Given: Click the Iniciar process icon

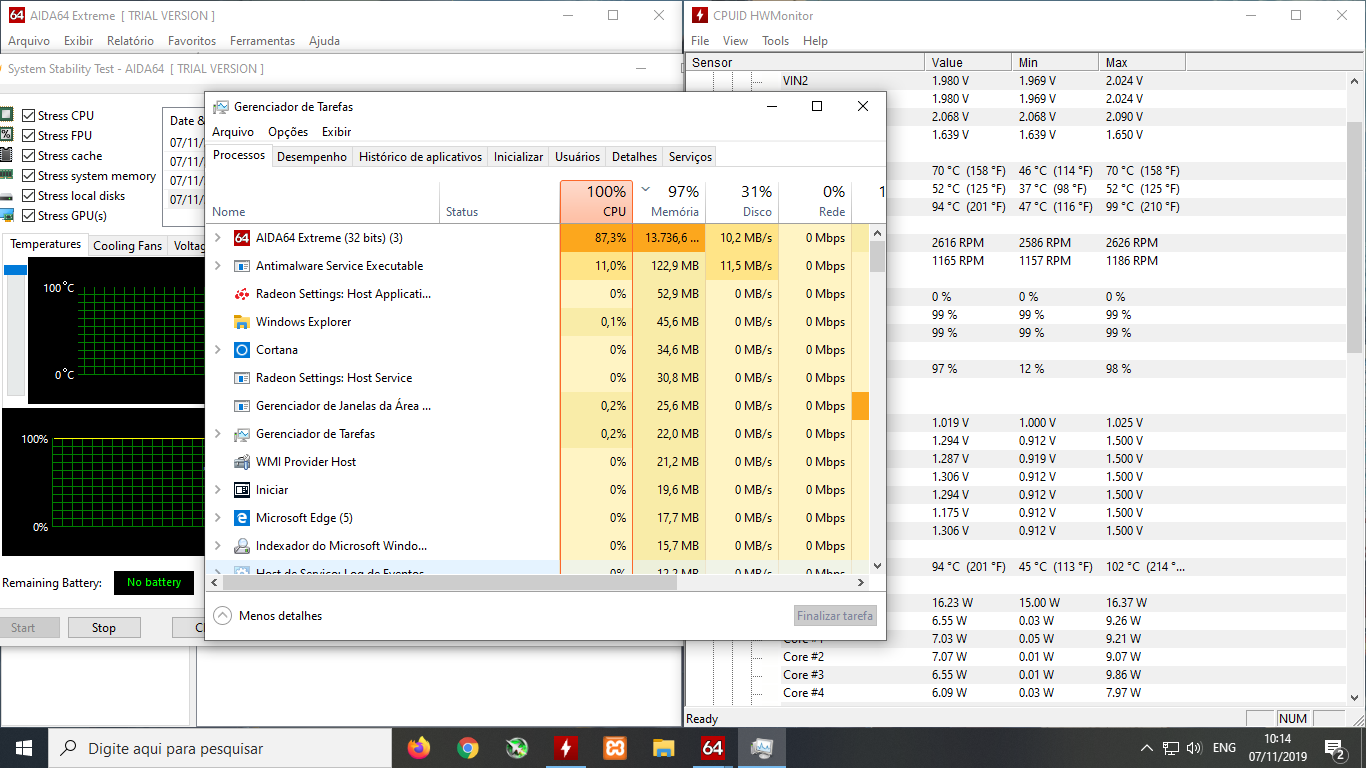Looking at the screenshot, I should click(x=241, y=490).
